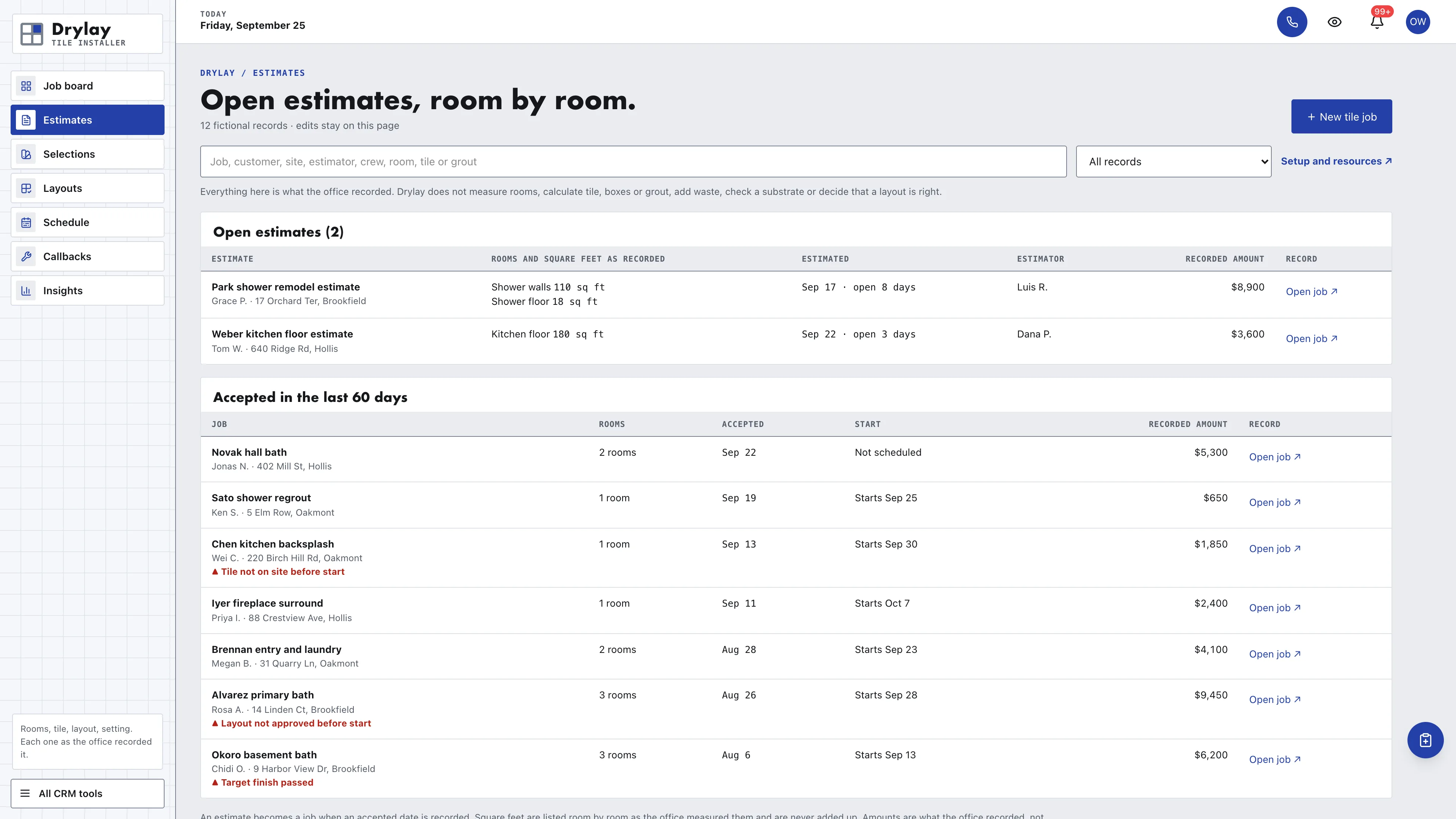Open Setup and resources link
This screenshot has height=819, width=1456.
coord(1336,162)
